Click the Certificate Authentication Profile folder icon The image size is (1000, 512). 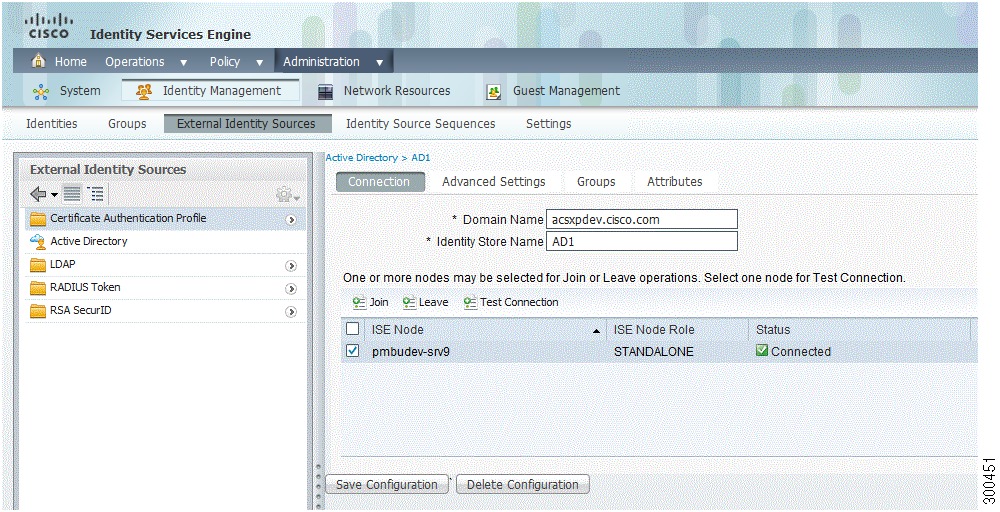[x=38, y=219]
